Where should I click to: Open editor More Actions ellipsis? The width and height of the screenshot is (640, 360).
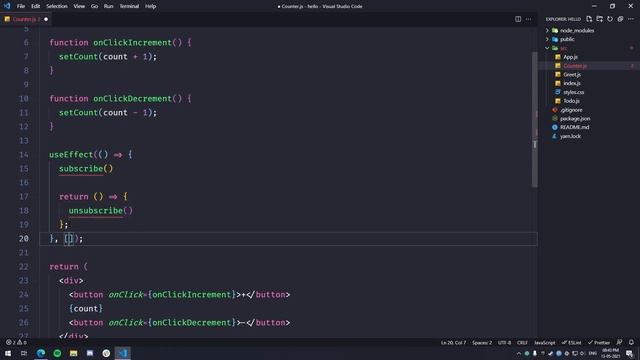point(528,19)
